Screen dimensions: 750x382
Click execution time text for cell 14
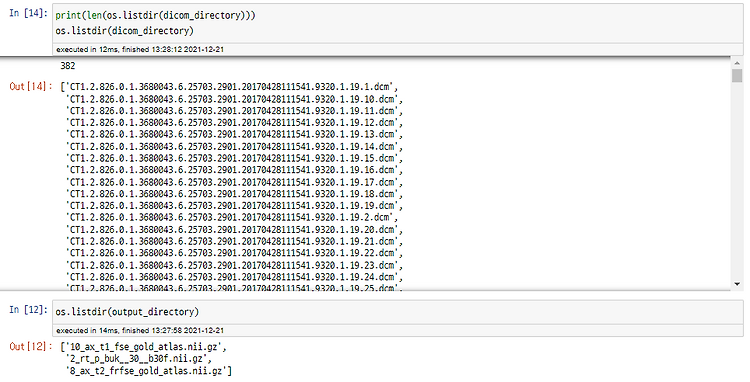point(140,49)
